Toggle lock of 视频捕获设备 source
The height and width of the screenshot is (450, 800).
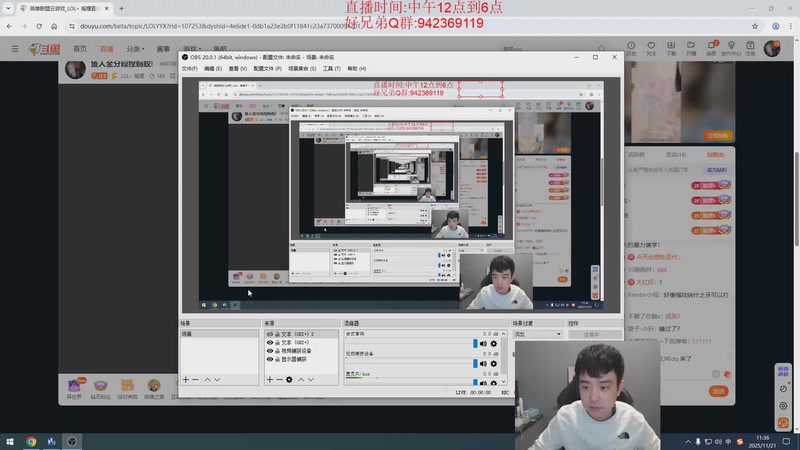(278, 351)
